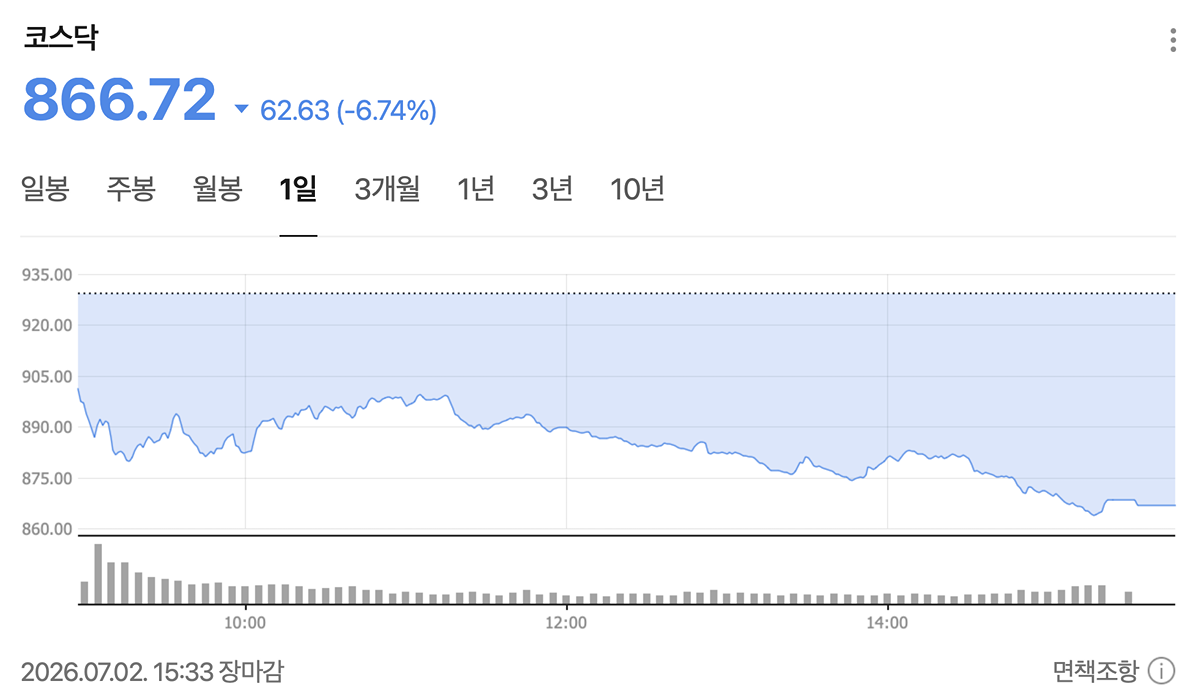Click the chart line at the 12:00 gridline
The width and height of the screenshot is (1200, 700).
click(566, 428)
